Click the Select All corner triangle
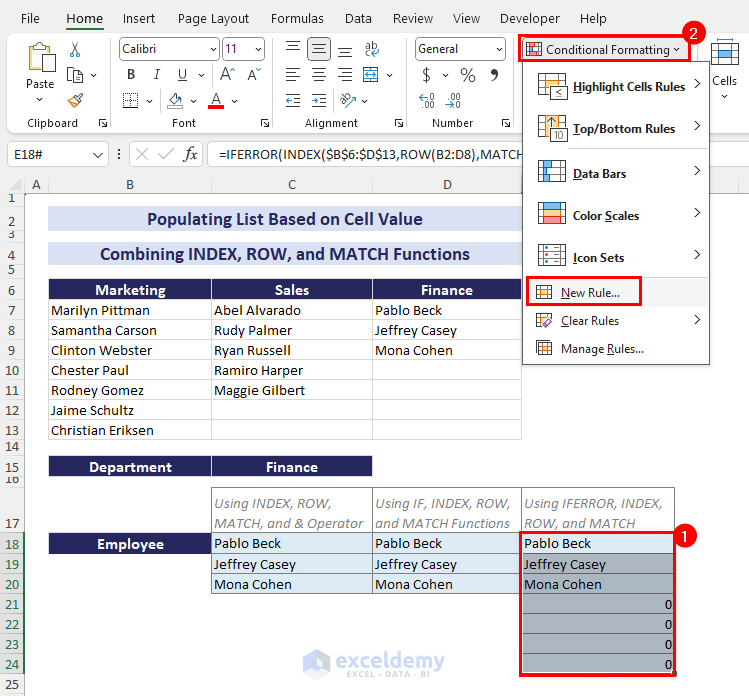 [15, 184]
